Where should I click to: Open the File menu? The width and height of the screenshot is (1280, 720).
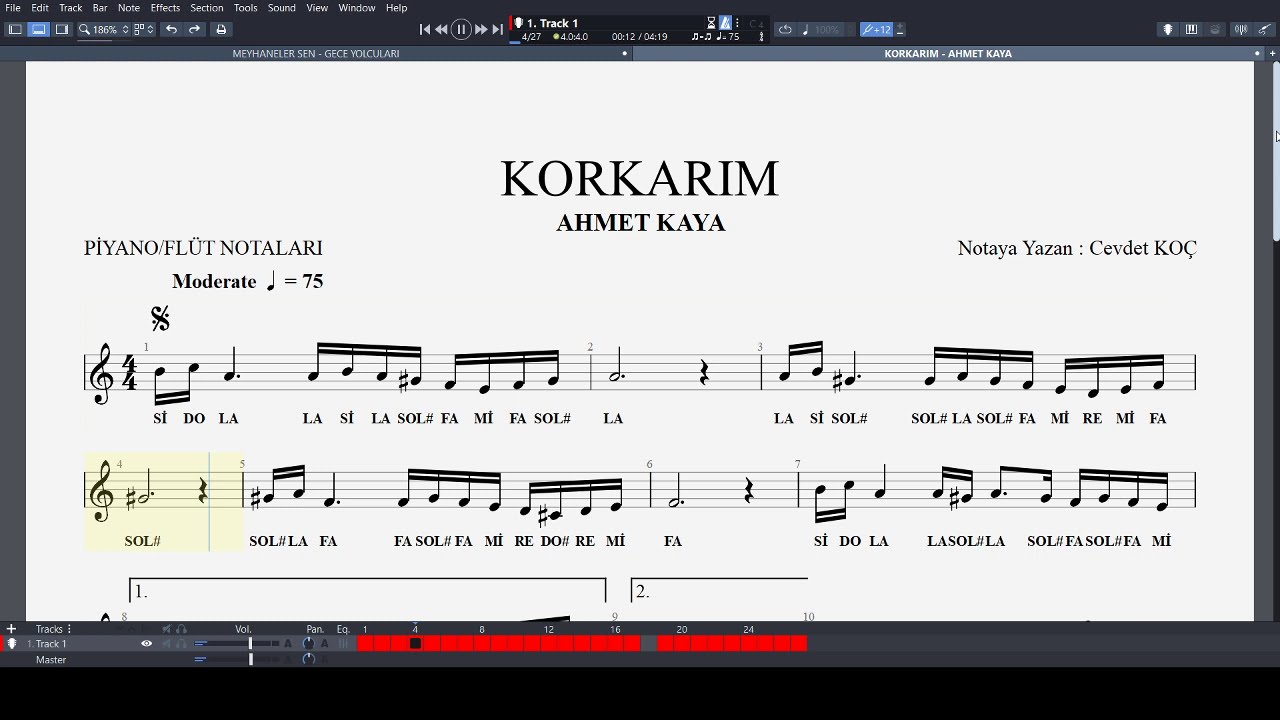pos(13,7)
